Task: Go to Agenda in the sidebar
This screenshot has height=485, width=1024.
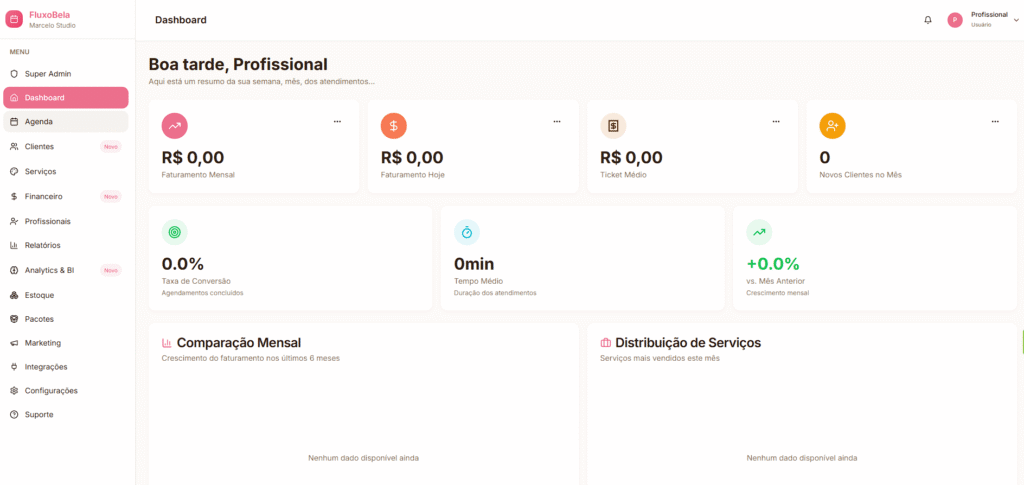Action: (x=39, y=122)
